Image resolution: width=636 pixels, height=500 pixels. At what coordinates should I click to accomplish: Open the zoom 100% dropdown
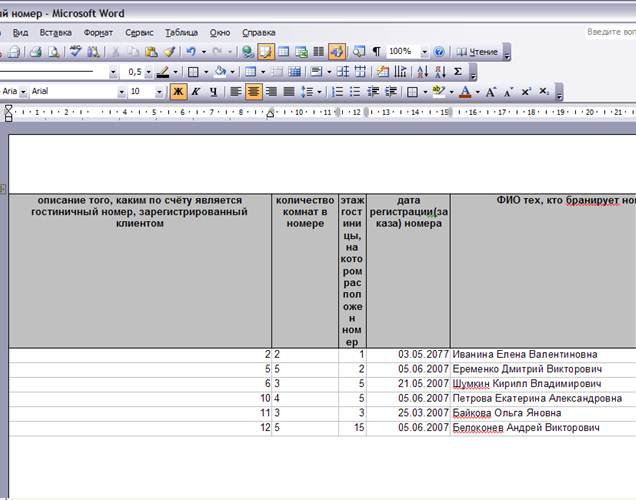point(424,52)
